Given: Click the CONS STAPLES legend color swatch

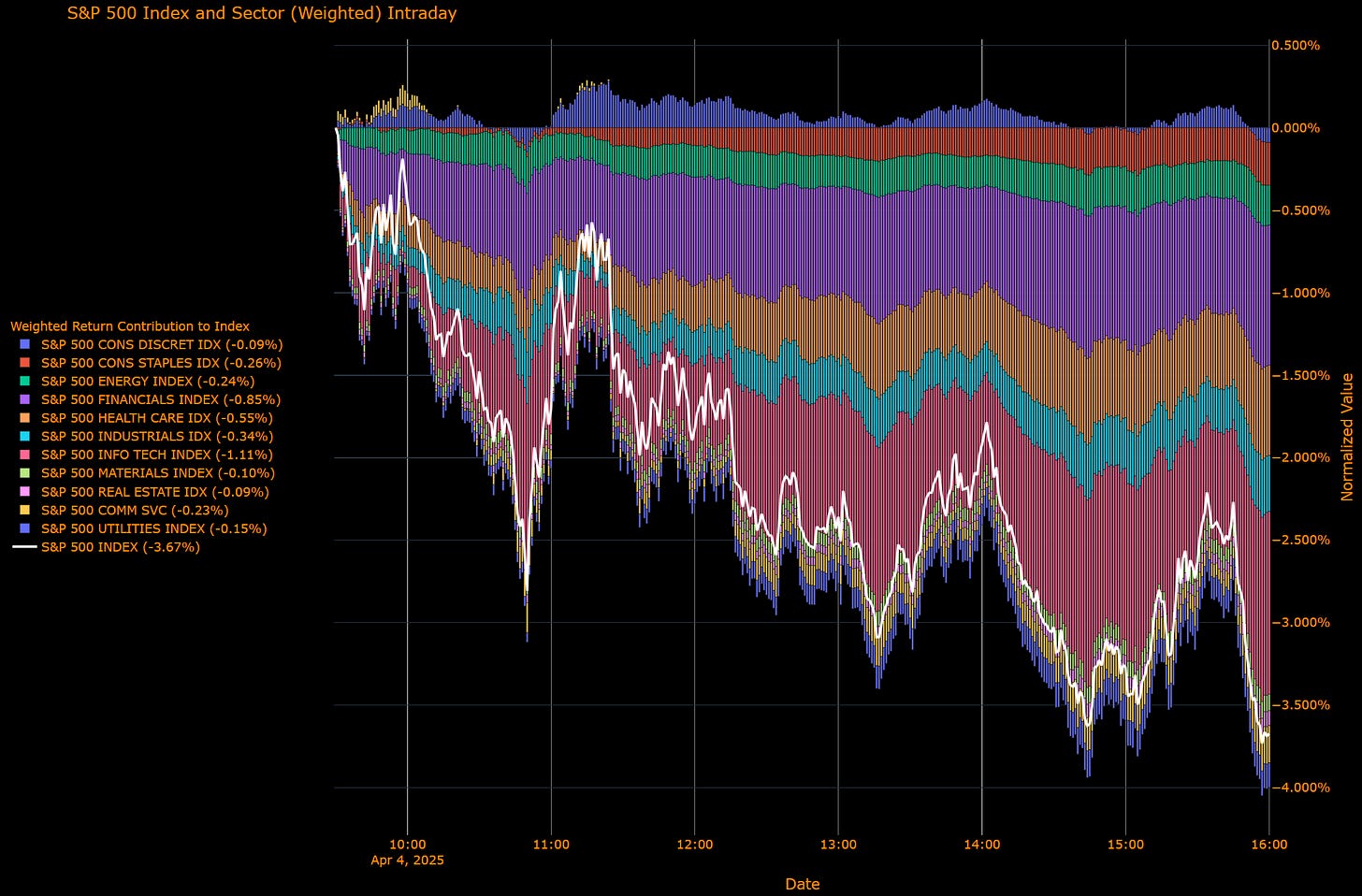Looking at the screenshot, I should pos(24,363).
